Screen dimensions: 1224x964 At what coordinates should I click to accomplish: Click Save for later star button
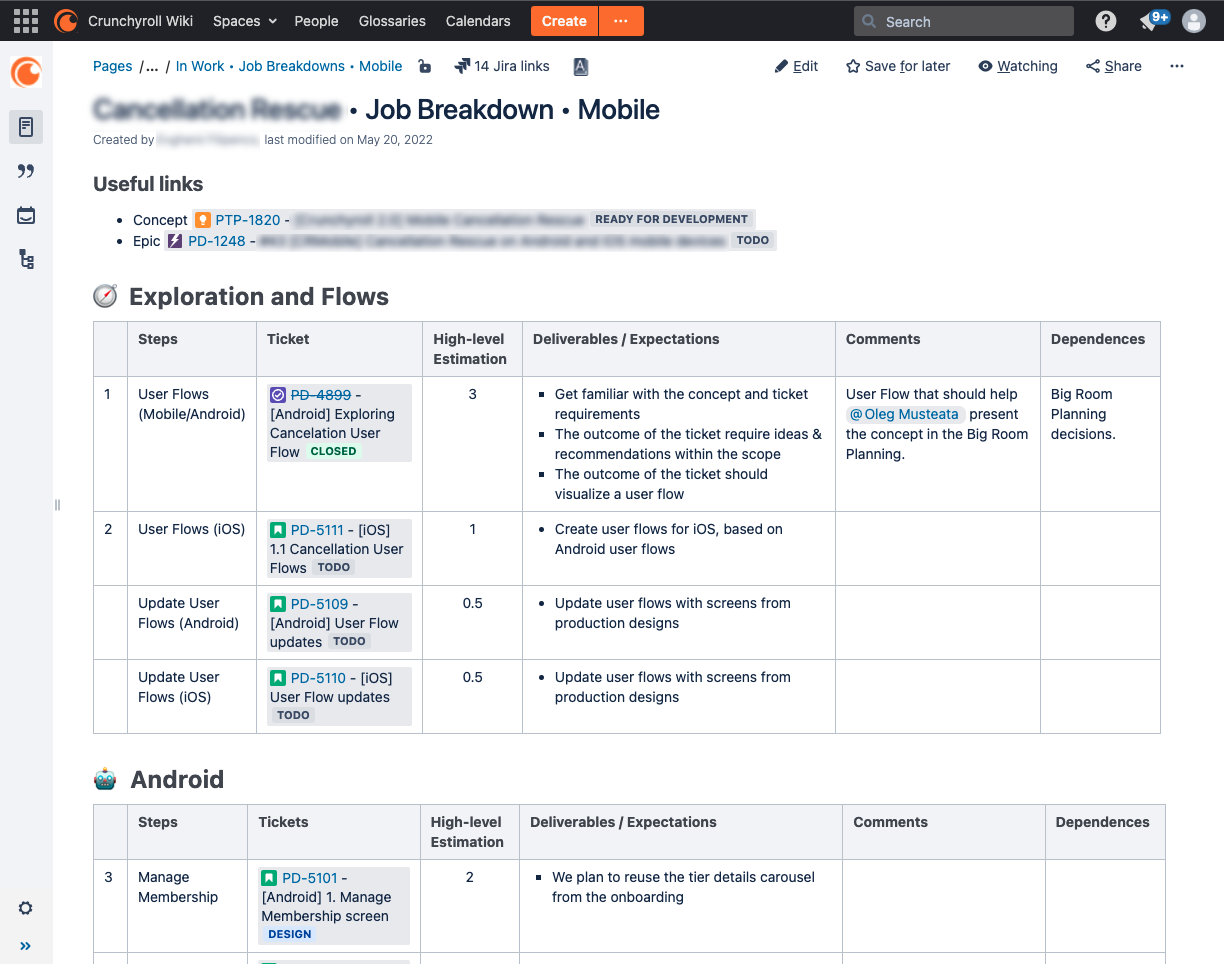point(898,66)
